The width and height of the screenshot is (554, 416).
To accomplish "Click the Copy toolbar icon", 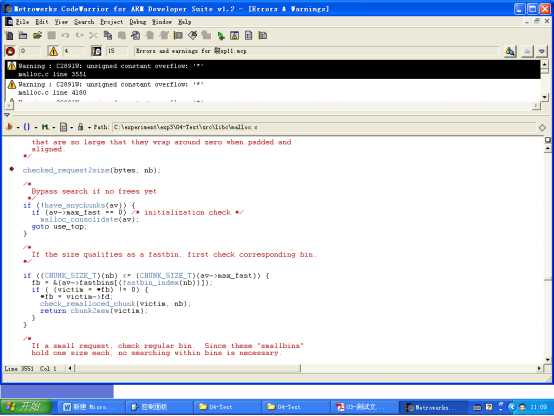I will coord(107,35).
